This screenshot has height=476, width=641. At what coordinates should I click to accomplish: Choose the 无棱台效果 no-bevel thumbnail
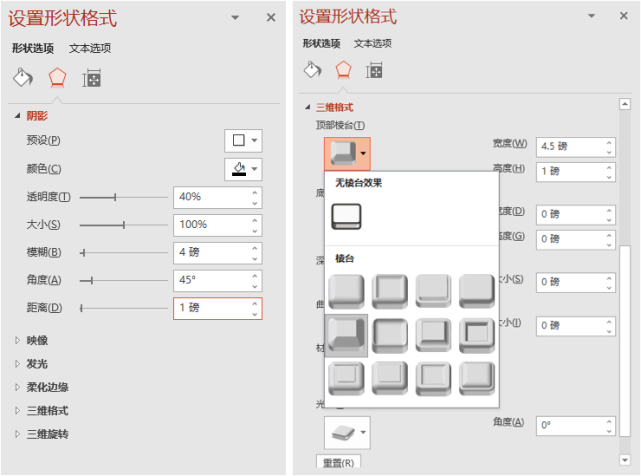coord(346,216)
